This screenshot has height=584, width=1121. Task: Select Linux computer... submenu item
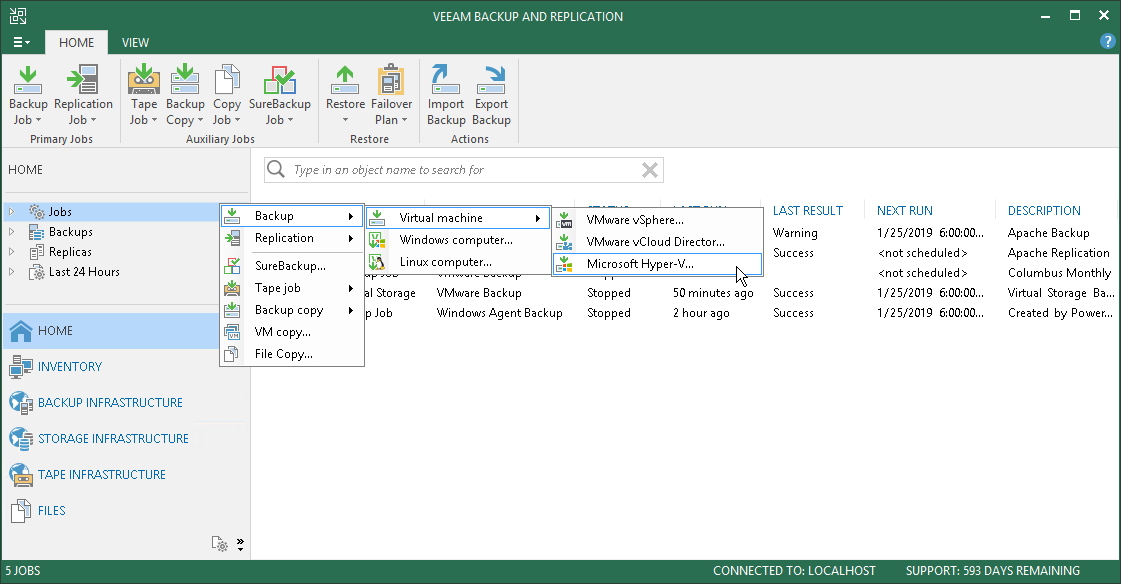tap(458, 262)
